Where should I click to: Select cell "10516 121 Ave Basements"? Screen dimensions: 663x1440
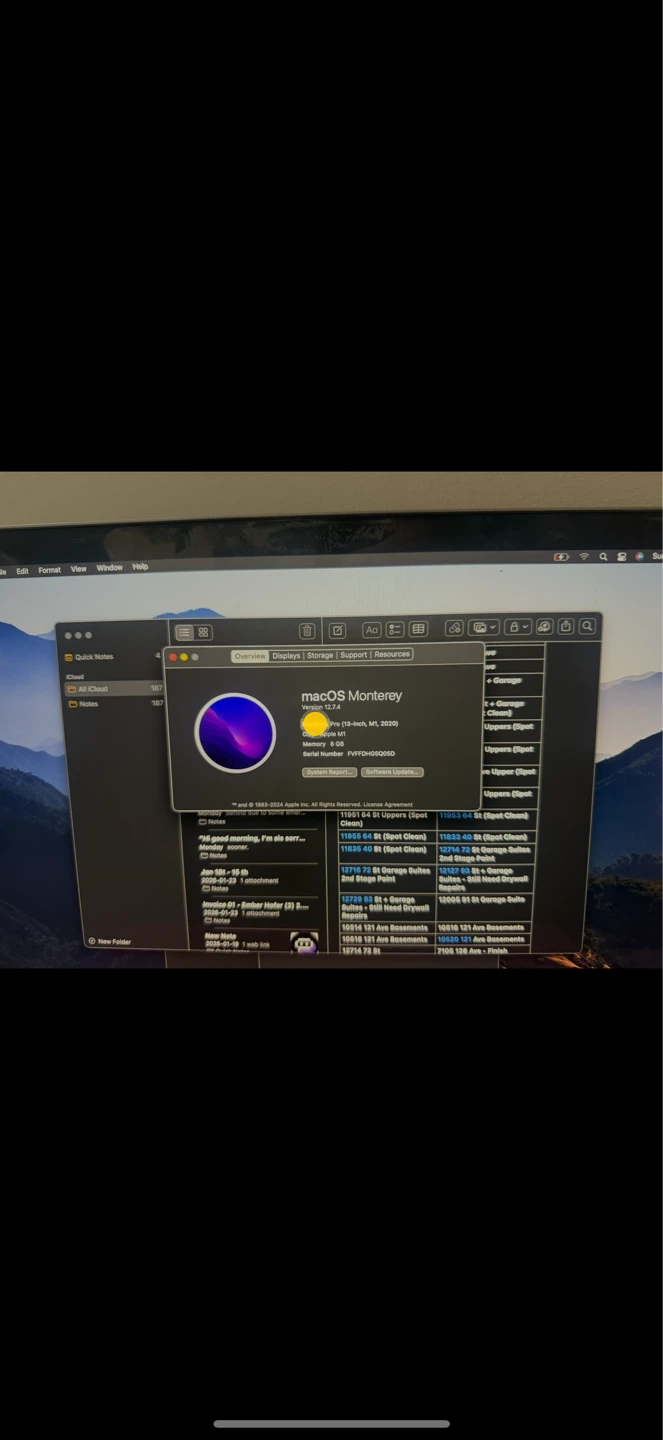[485, 928]
